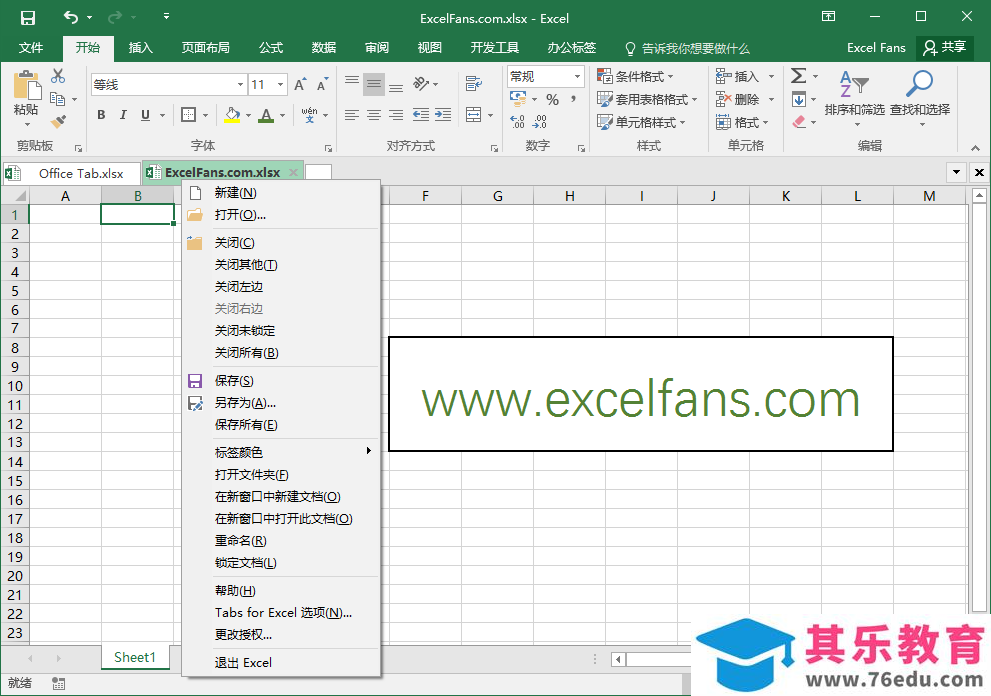Switch to Office Tab.xlsx document tab
This screenshot has width=991, height=696.
(71, 173)
